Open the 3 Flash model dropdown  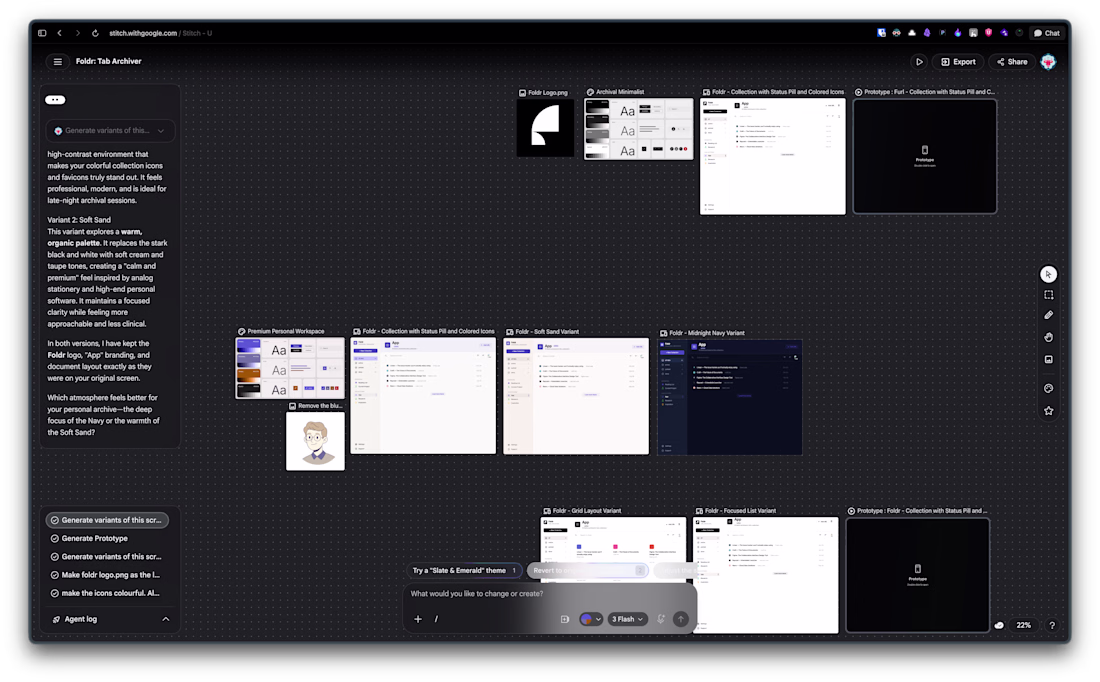(627, 619)
